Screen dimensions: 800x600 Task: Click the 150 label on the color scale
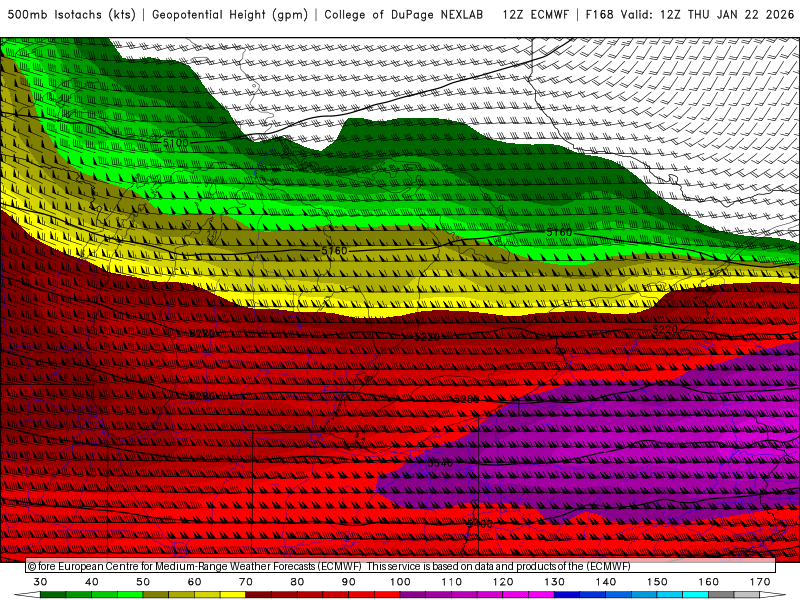click(657, 582)
